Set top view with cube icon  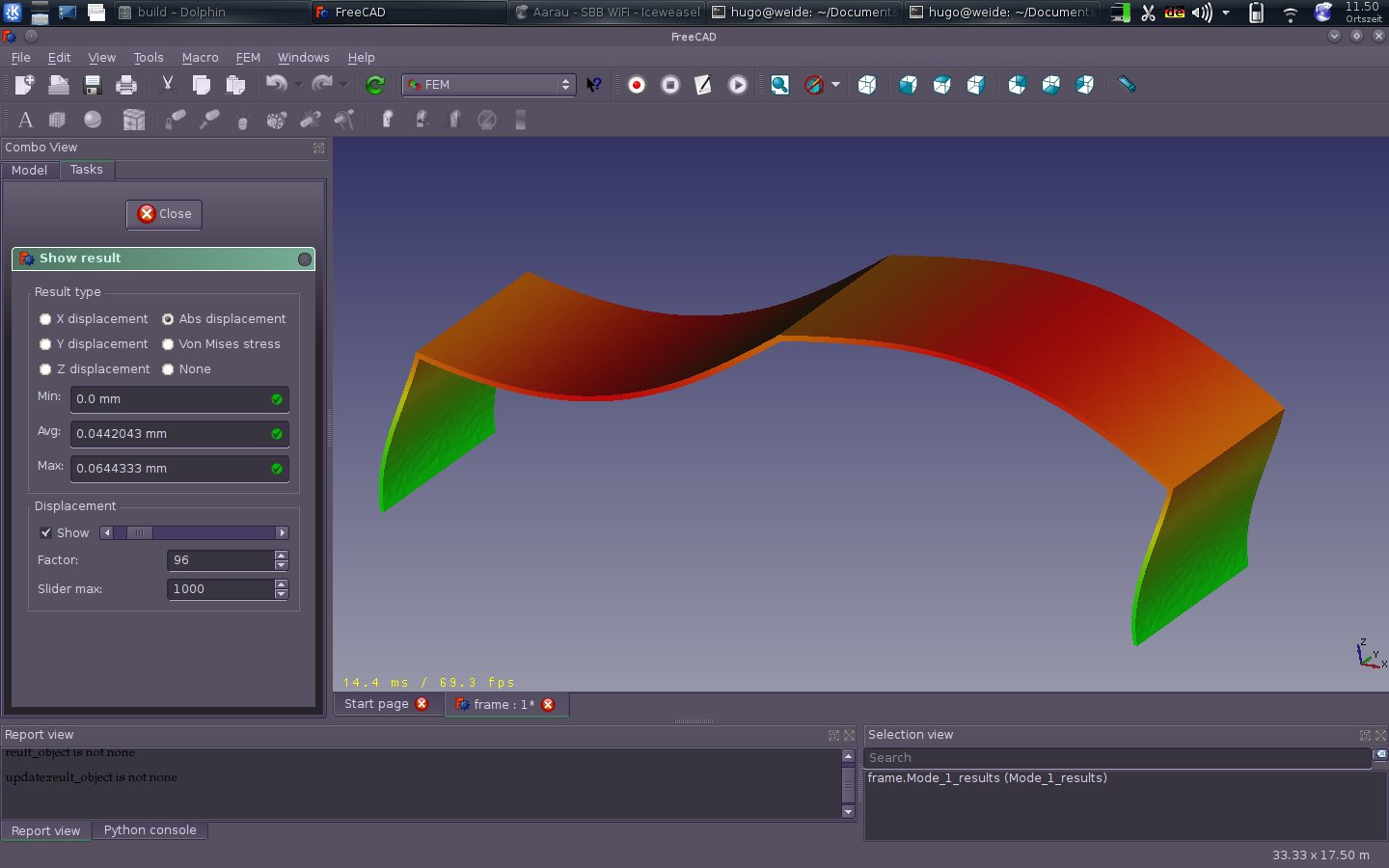[x=942, y=85]
